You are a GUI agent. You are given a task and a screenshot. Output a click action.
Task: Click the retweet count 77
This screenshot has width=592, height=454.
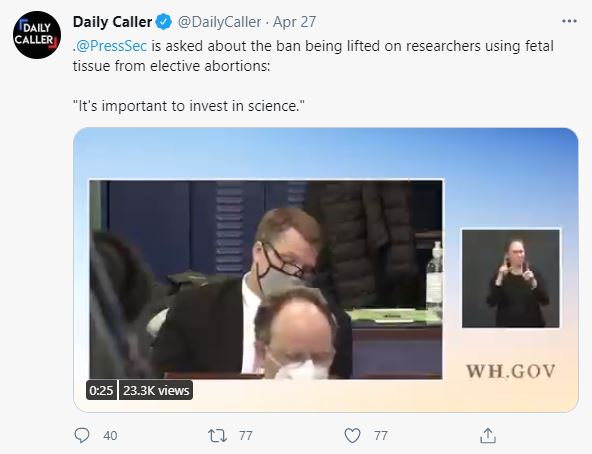[245, 435]
